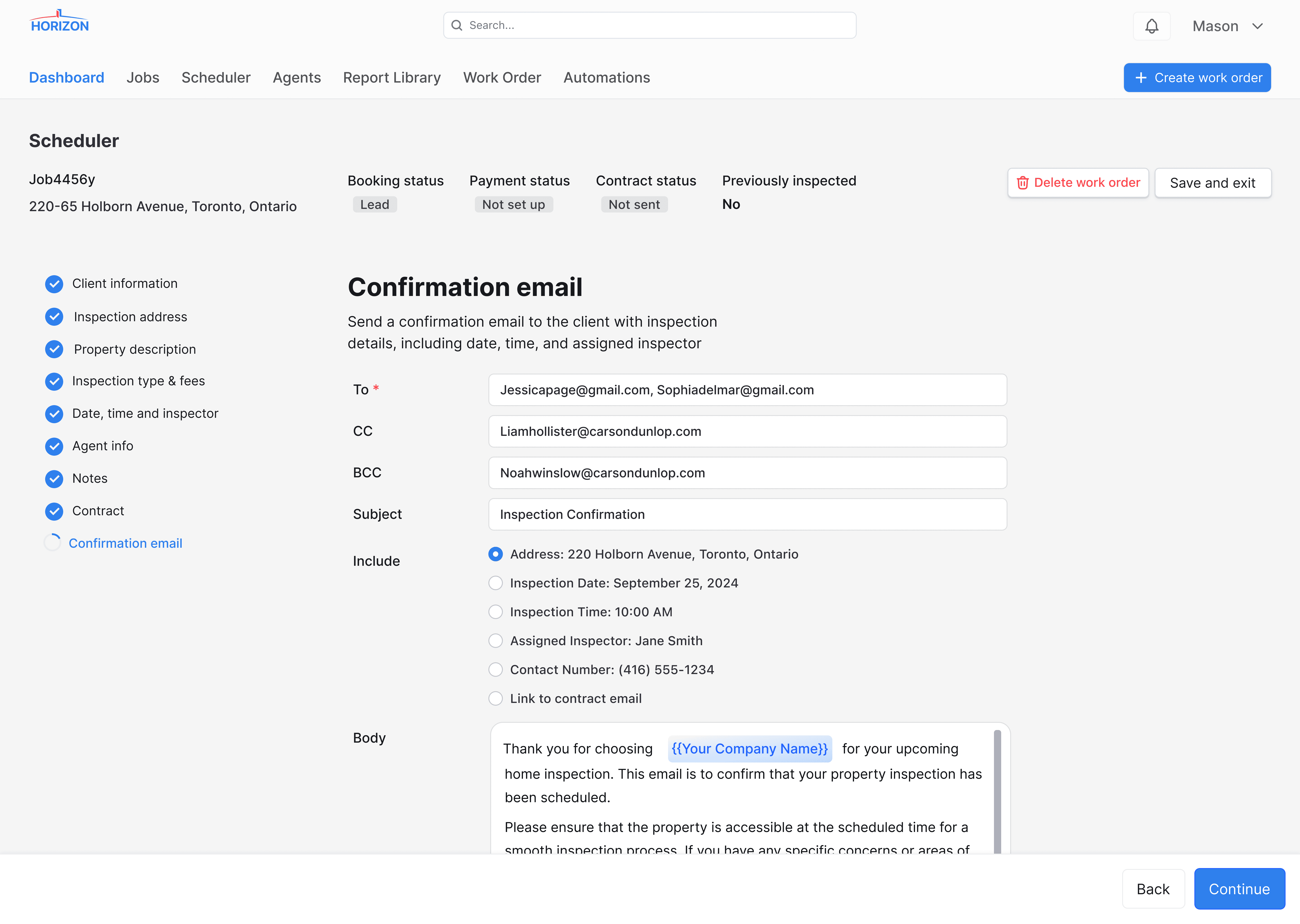Screen dimensions: 1300x924
Task: Open the Date, time and inspector step
Action: tap(145, 414)
